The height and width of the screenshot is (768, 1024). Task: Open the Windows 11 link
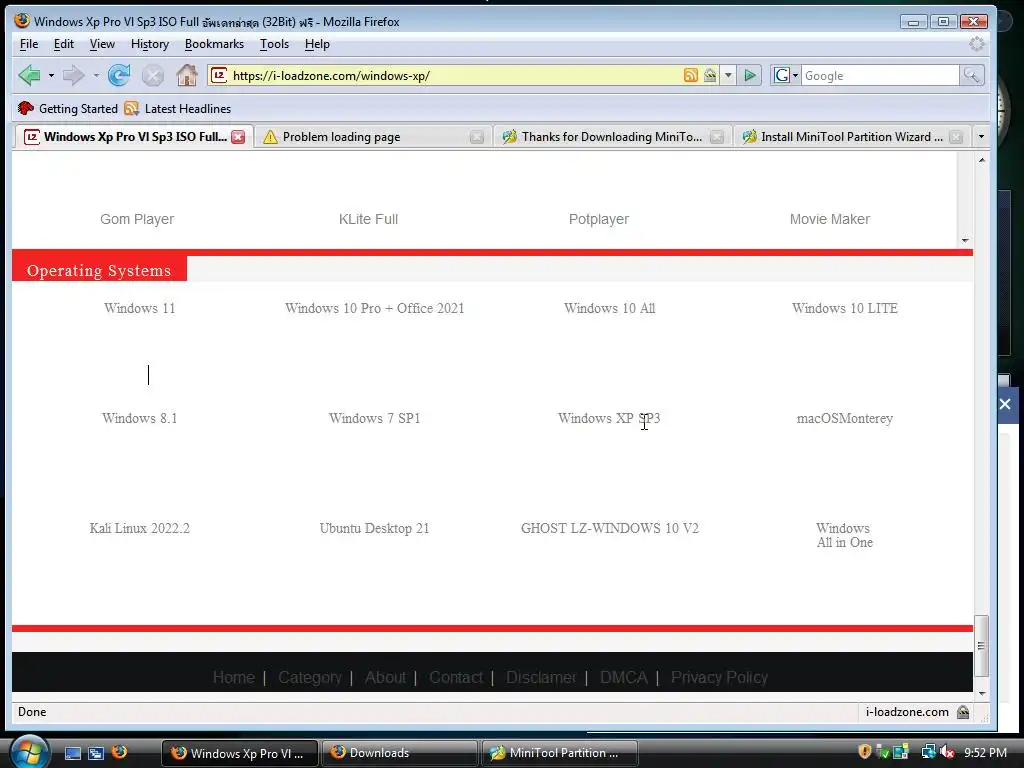140,308
